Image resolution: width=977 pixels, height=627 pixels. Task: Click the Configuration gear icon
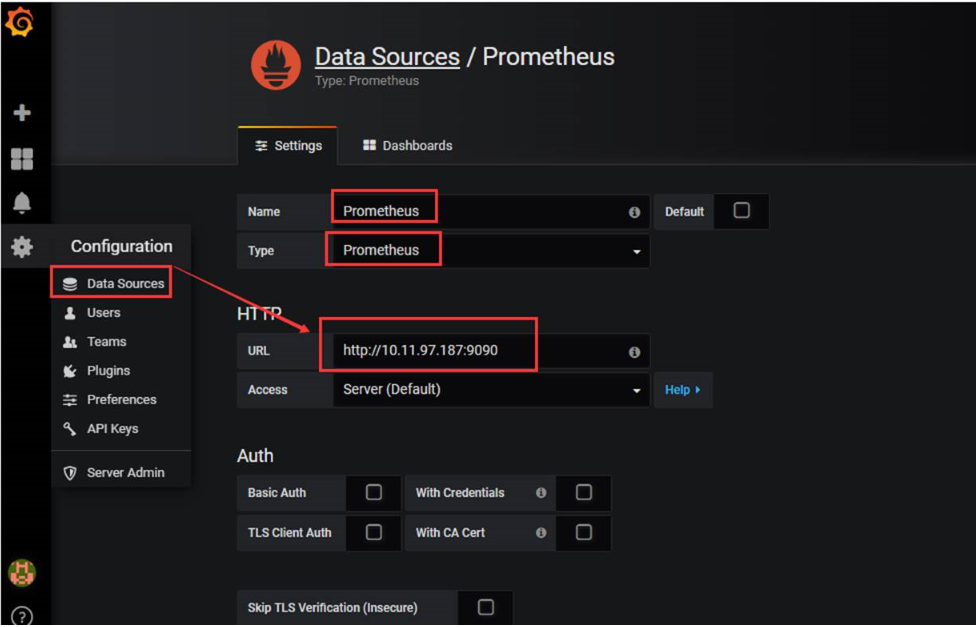[x=21, y=247]
